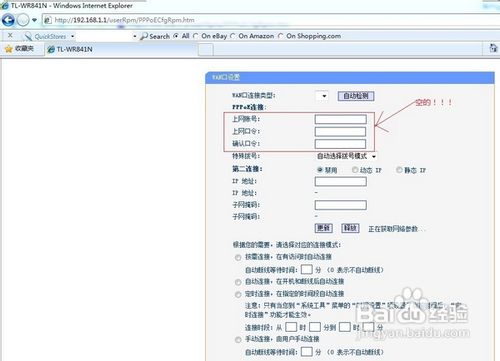The width and height of the screenshot is (500, 361).
Task: Open the 自动选择拨号模式 dial mode dropdown
Action: point(346,156)
